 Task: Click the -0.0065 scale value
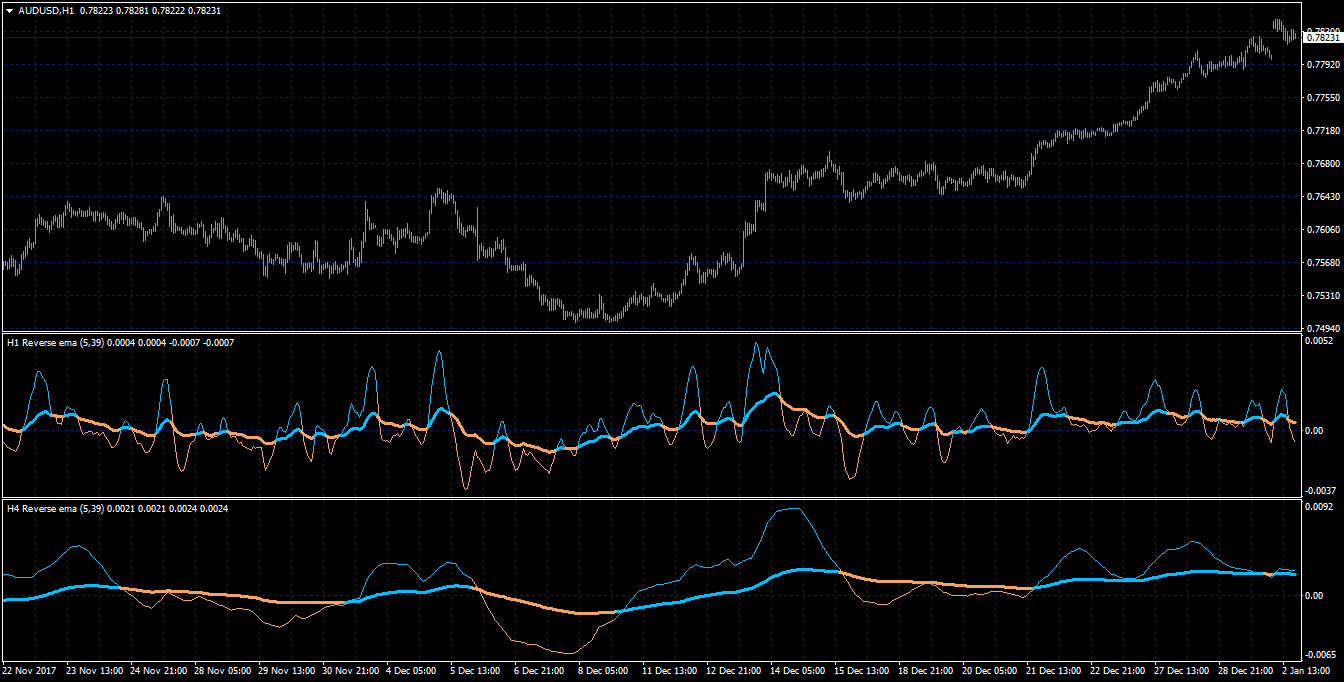click(1319, 654)
